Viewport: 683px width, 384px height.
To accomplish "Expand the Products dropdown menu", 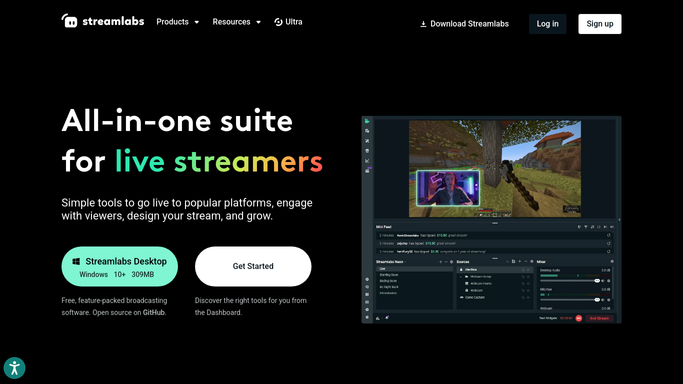I will click(x=178, y=22).
